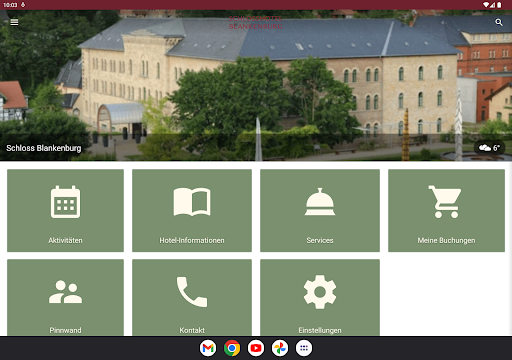The image size is (512, 360).
Task: Select the Services bell tile
Action: (x=320, y=210)
